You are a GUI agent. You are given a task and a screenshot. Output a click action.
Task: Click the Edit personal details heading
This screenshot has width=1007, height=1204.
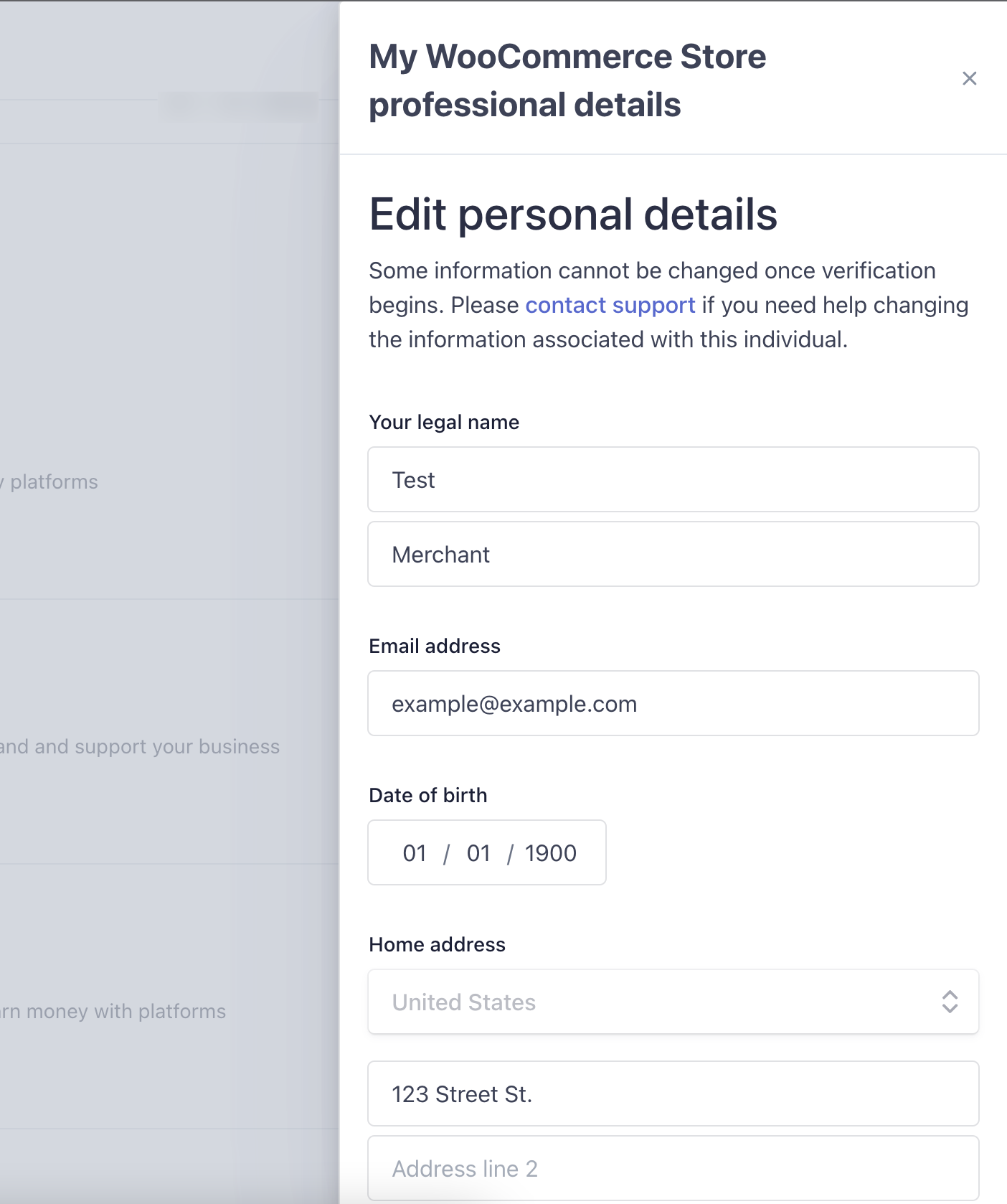(573, 214)
